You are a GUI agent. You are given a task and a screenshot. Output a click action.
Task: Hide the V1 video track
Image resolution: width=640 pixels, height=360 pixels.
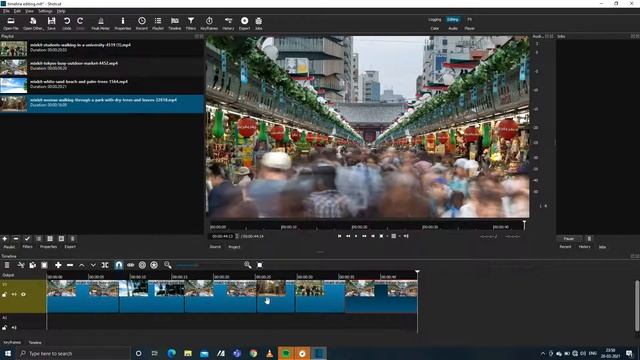pyautogui.click(x=23, y=294)
